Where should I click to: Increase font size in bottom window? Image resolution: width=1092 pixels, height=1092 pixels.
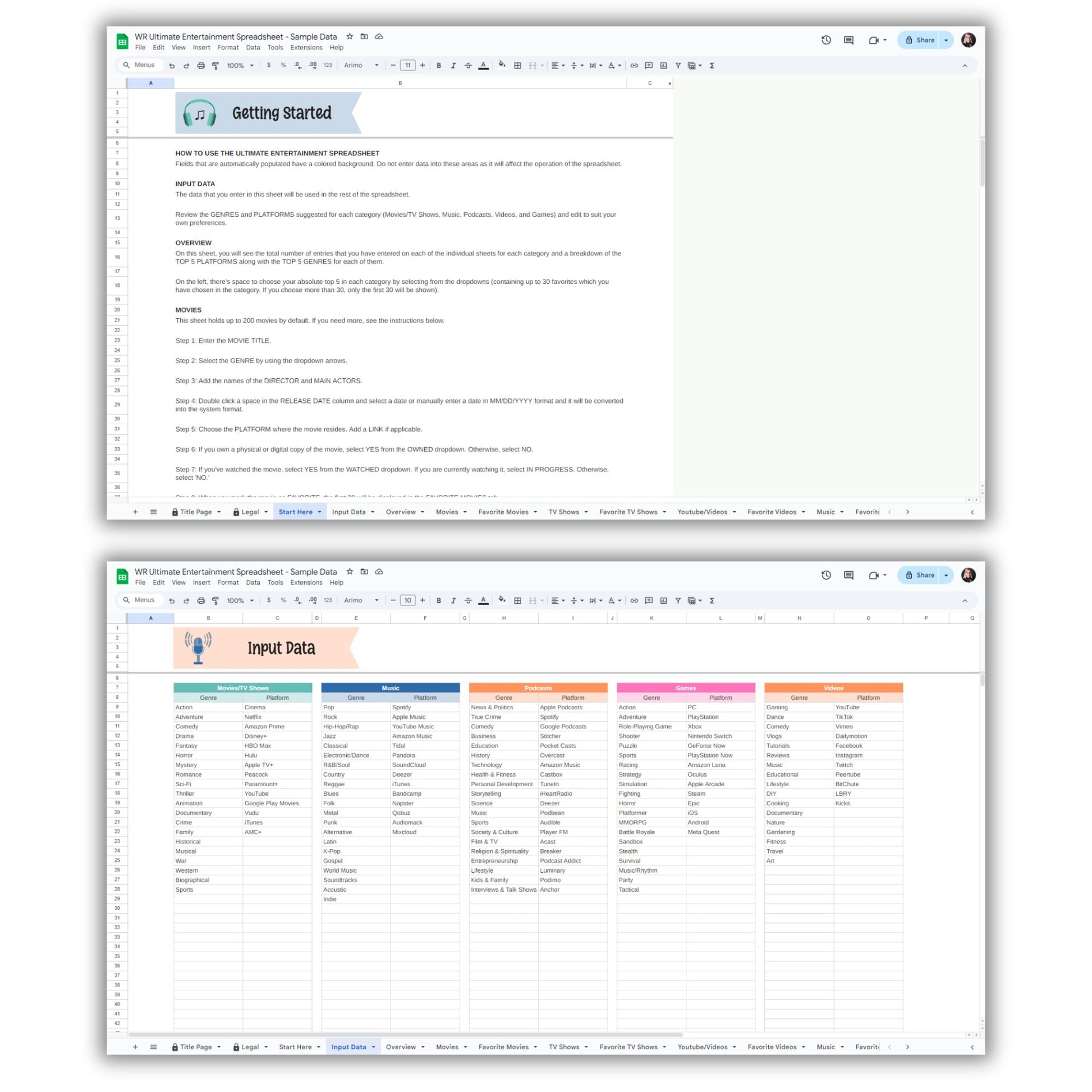point(422,601)
